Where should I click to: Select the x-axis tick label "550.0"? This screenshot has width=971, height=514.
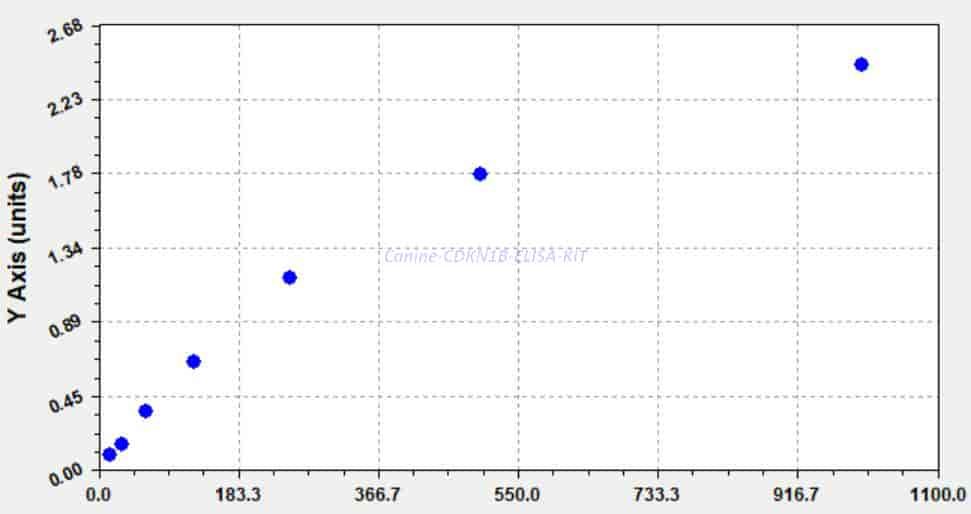click(518, 495)
